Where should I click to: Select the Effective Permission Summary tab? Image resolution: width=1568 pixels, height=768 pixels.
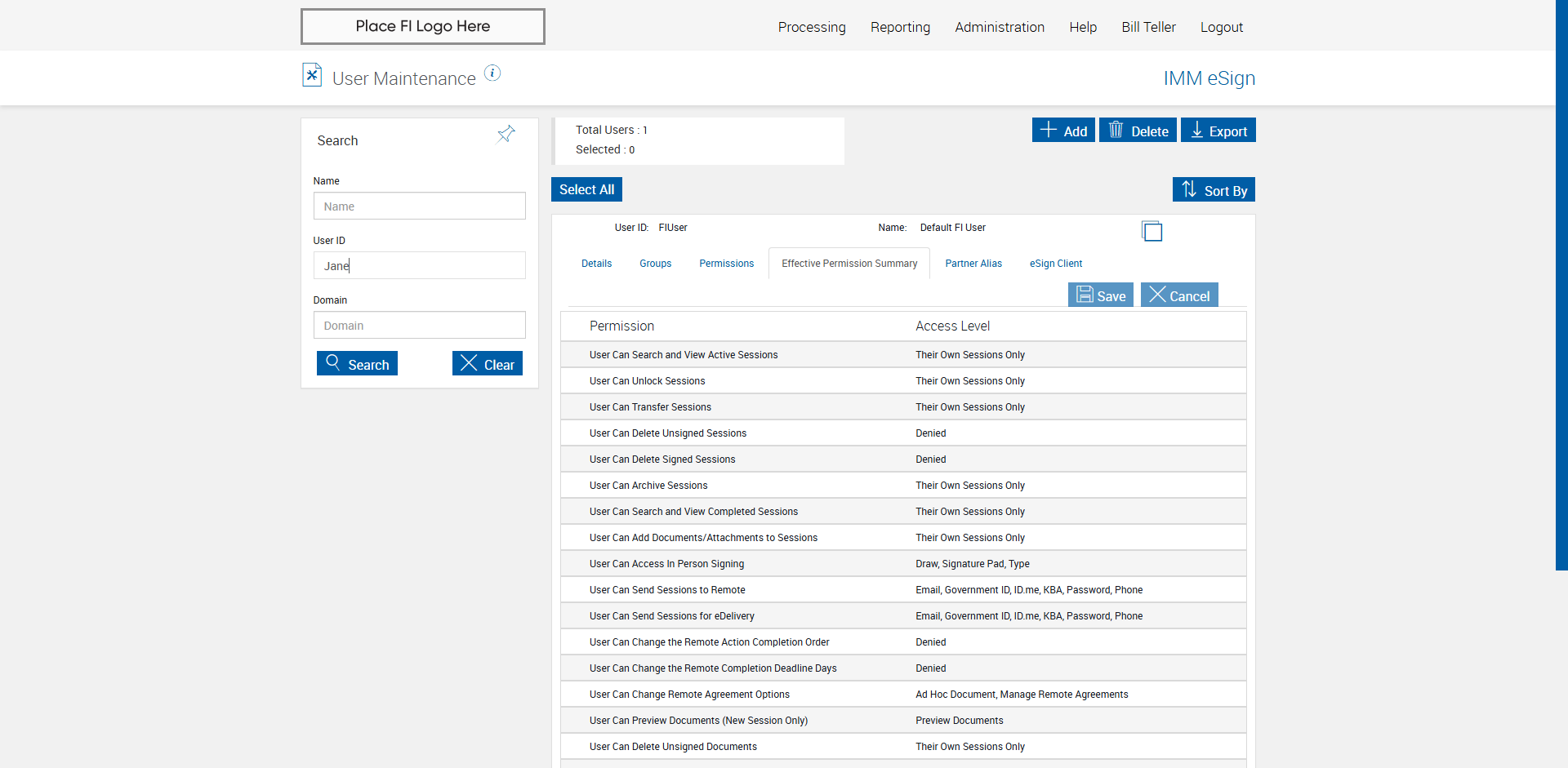pos(849,264)
